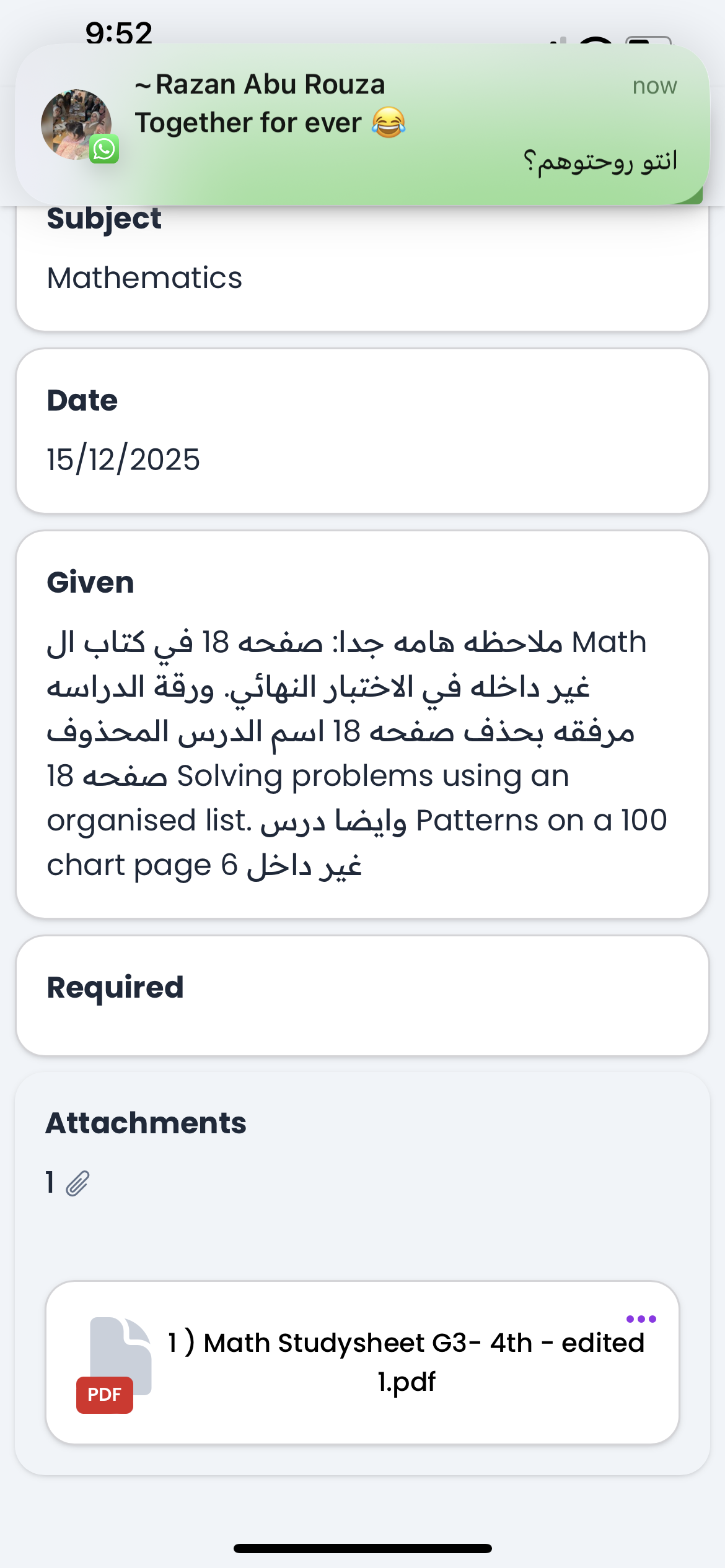Tap the paperclip attachment icon
725x1568 pixels.
point(78,1183)
